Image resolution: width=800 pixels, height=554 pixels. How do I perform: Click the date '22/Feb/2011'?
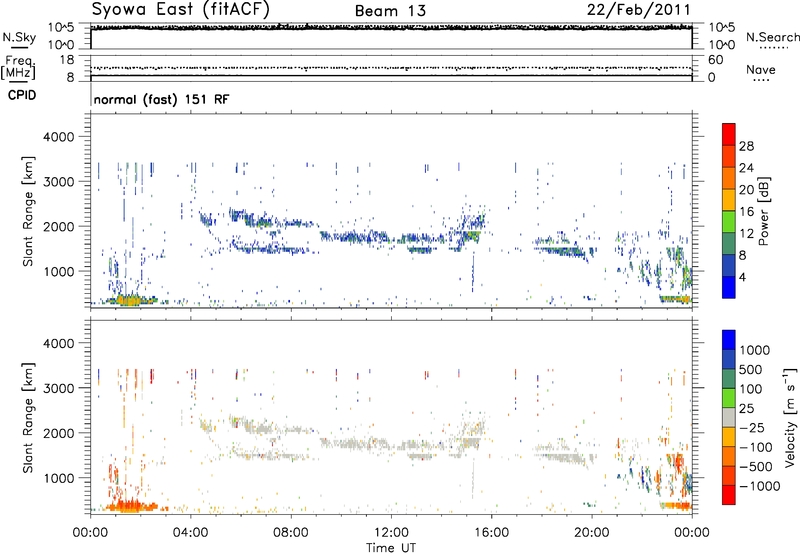pyautogui.click(x=638, y=10)
